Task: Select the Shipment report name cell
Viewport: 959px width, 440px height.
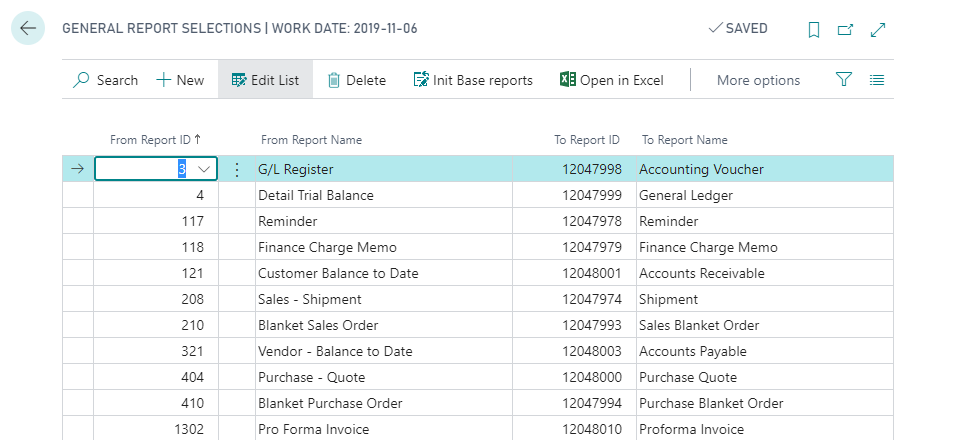Action: 765,299
